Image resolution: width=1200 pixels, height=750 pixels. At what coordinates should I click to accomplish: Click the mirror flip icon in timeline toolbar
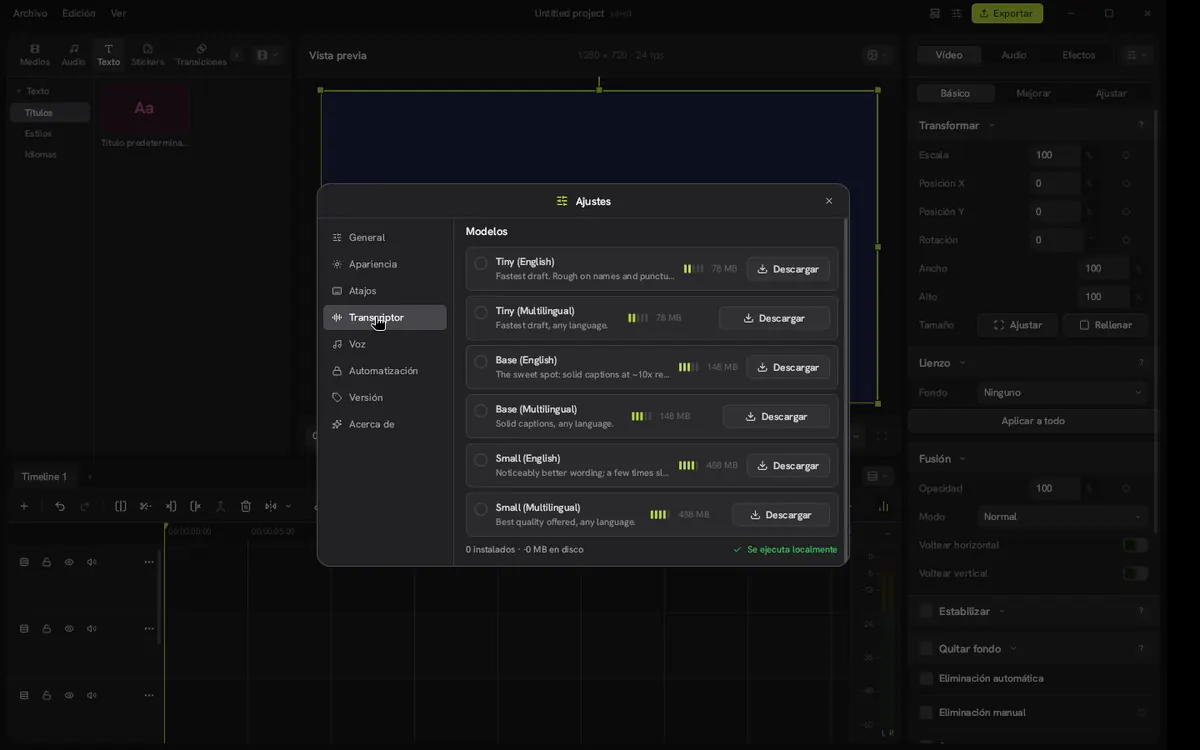pyautogui.click(x=270, y=506)
